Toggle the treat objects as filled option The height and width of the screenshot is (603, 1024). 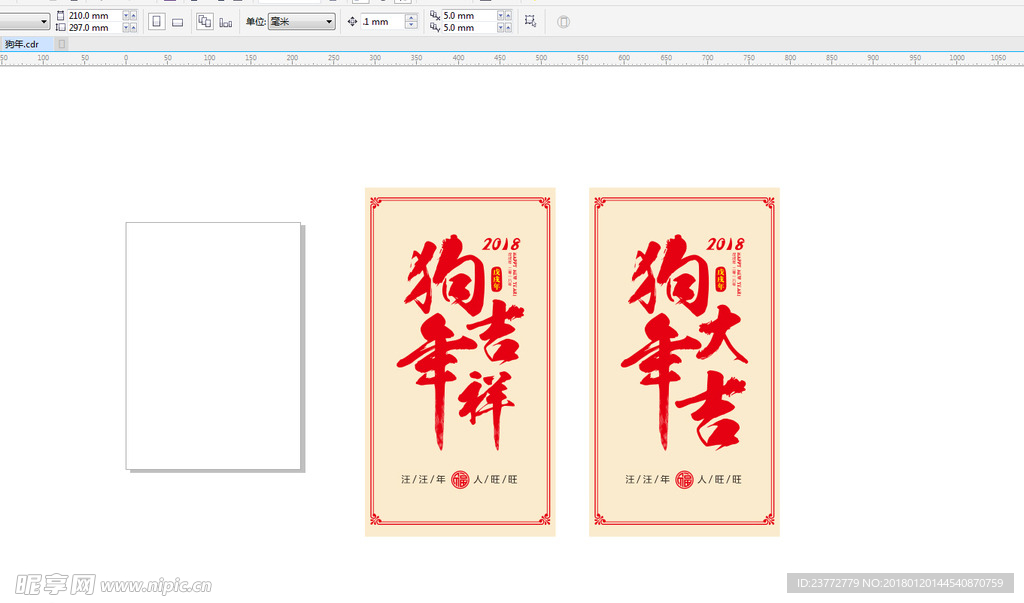click(x=562, y=20)
